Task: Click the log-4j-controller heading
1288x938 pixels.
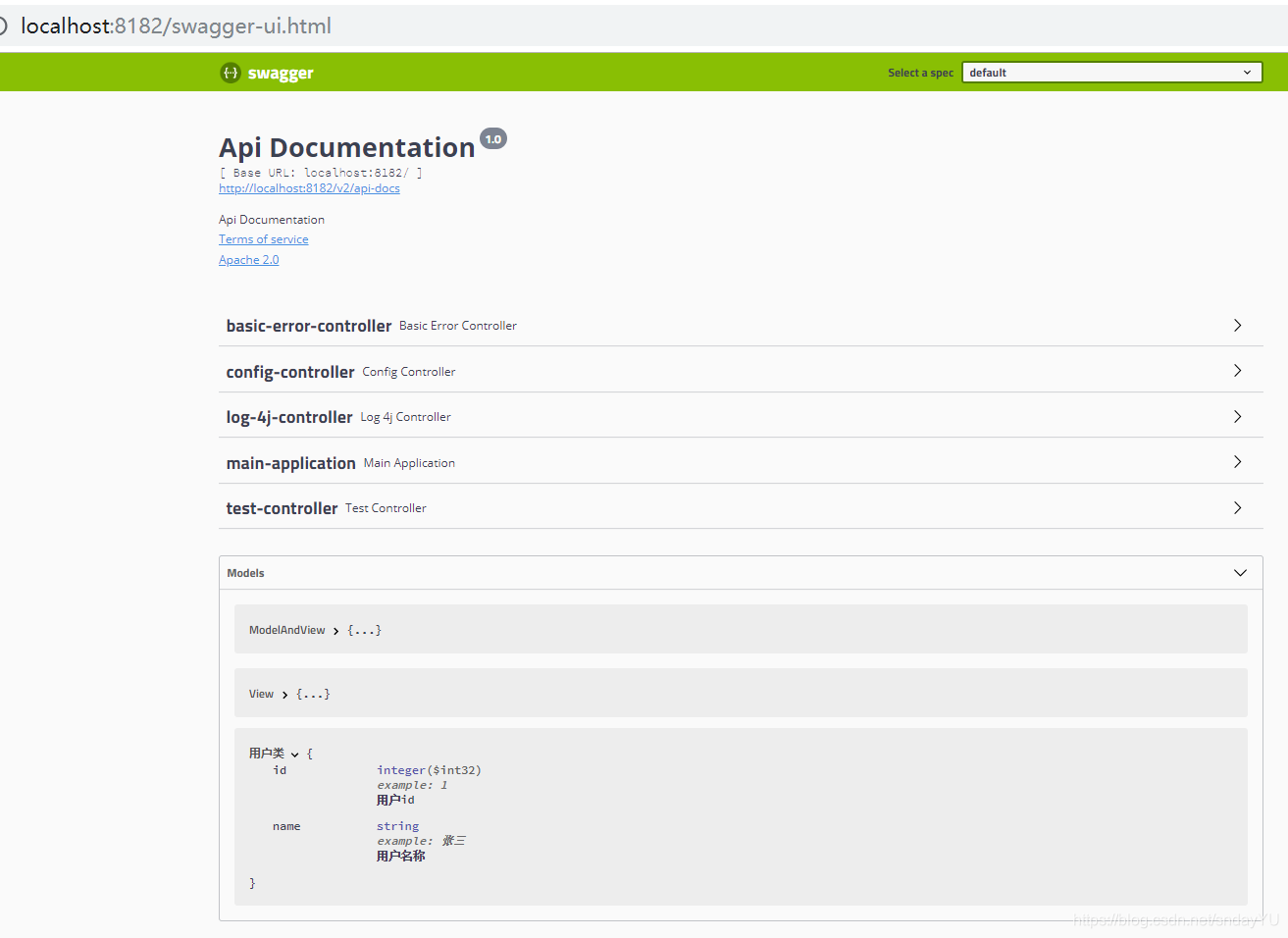Action: click(289, 417)
